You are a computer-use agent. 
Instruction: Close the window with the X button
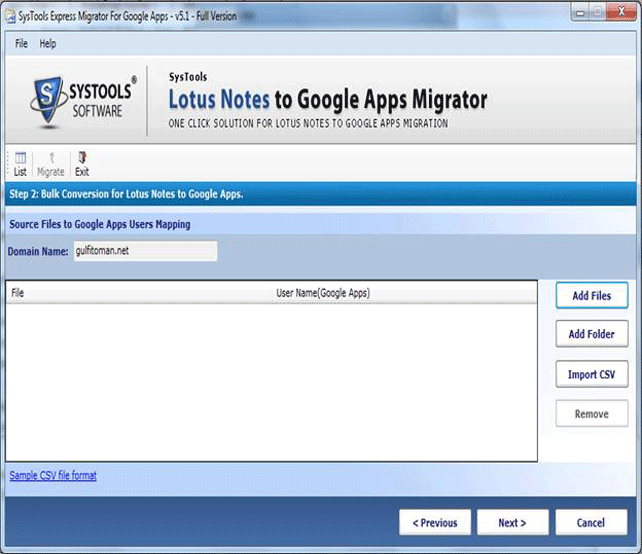pyautogui.click(x=621, y=13)
